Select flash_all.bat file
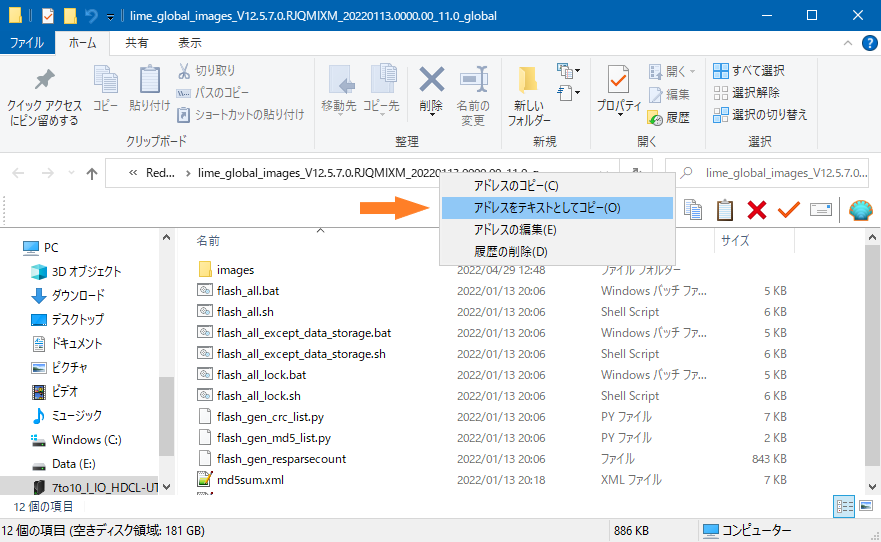This screenshot has height=542, width=881. (x=238, y=291)
